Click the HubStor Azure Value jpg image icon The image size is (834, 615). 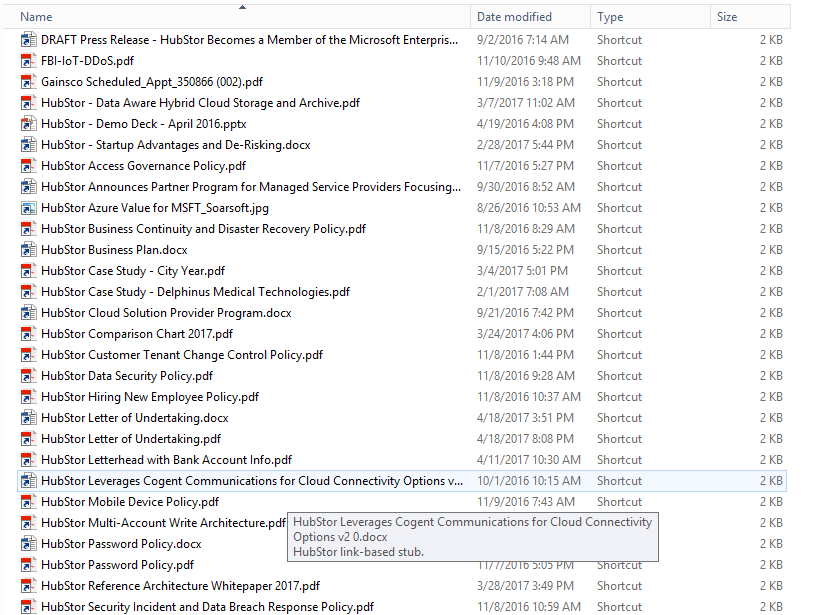point(28,208)
